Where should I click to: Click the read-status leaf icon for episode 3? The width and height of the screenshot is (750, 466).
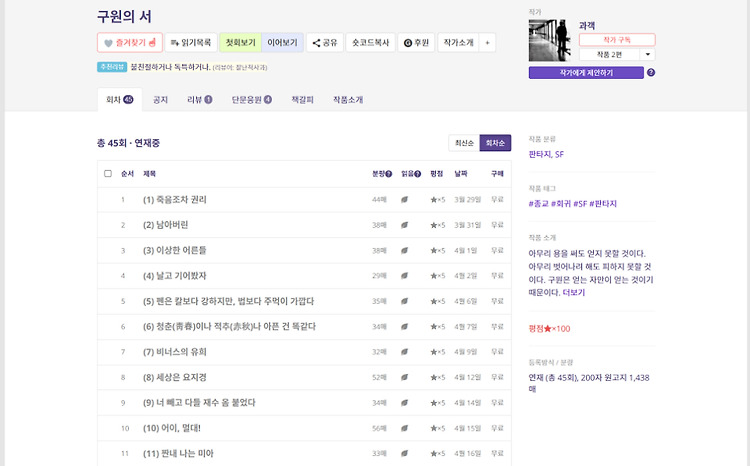[405, 250]
